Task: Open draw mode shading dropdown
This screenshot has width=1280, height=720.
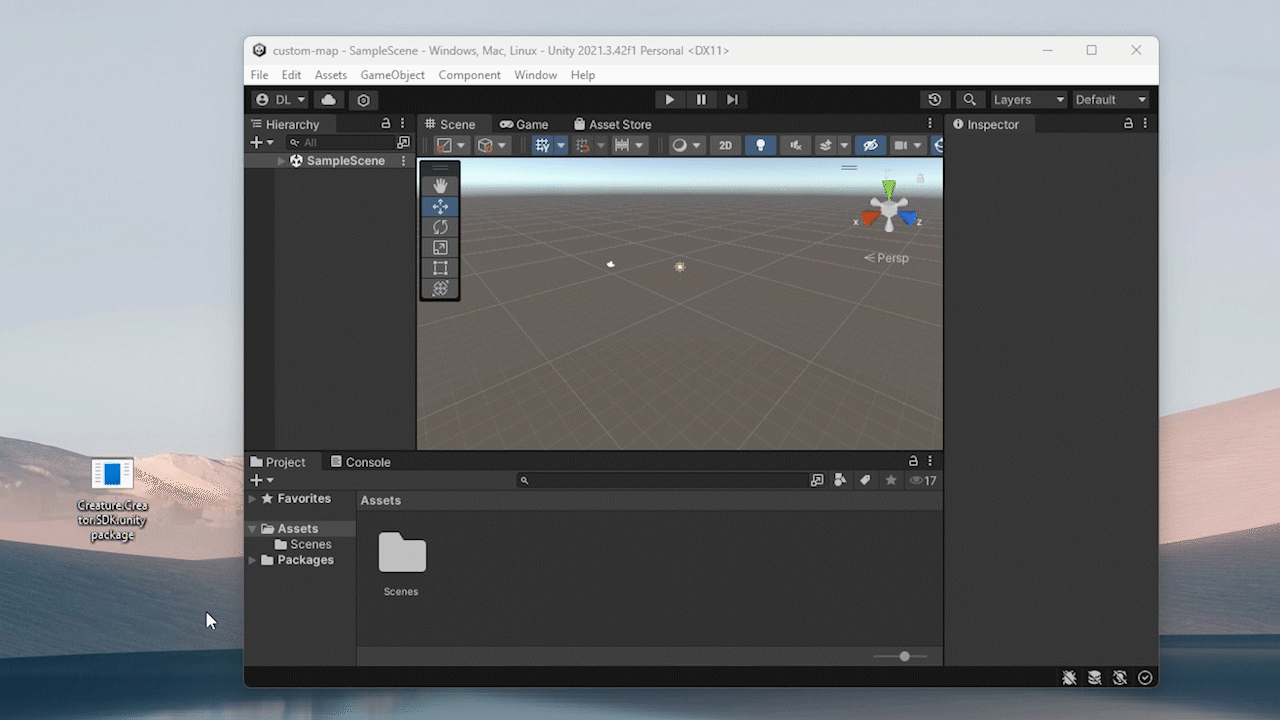Action: (x=686, y=146)
